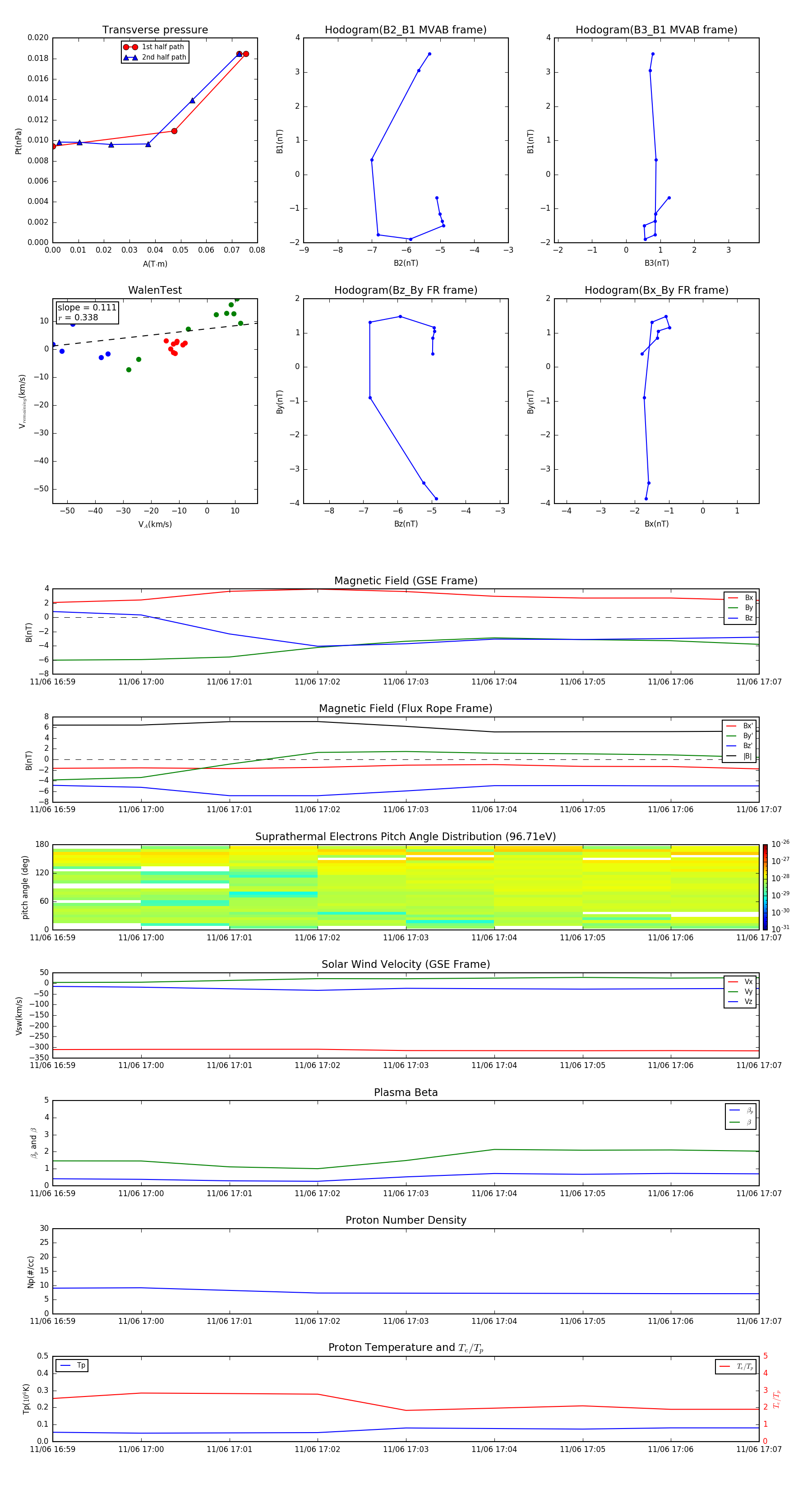Viewport: 812px width, 1489px height.
Task: Click the 'Solar Wind Velocity (GSE Frame)' title
Action: tap(406, 965)
